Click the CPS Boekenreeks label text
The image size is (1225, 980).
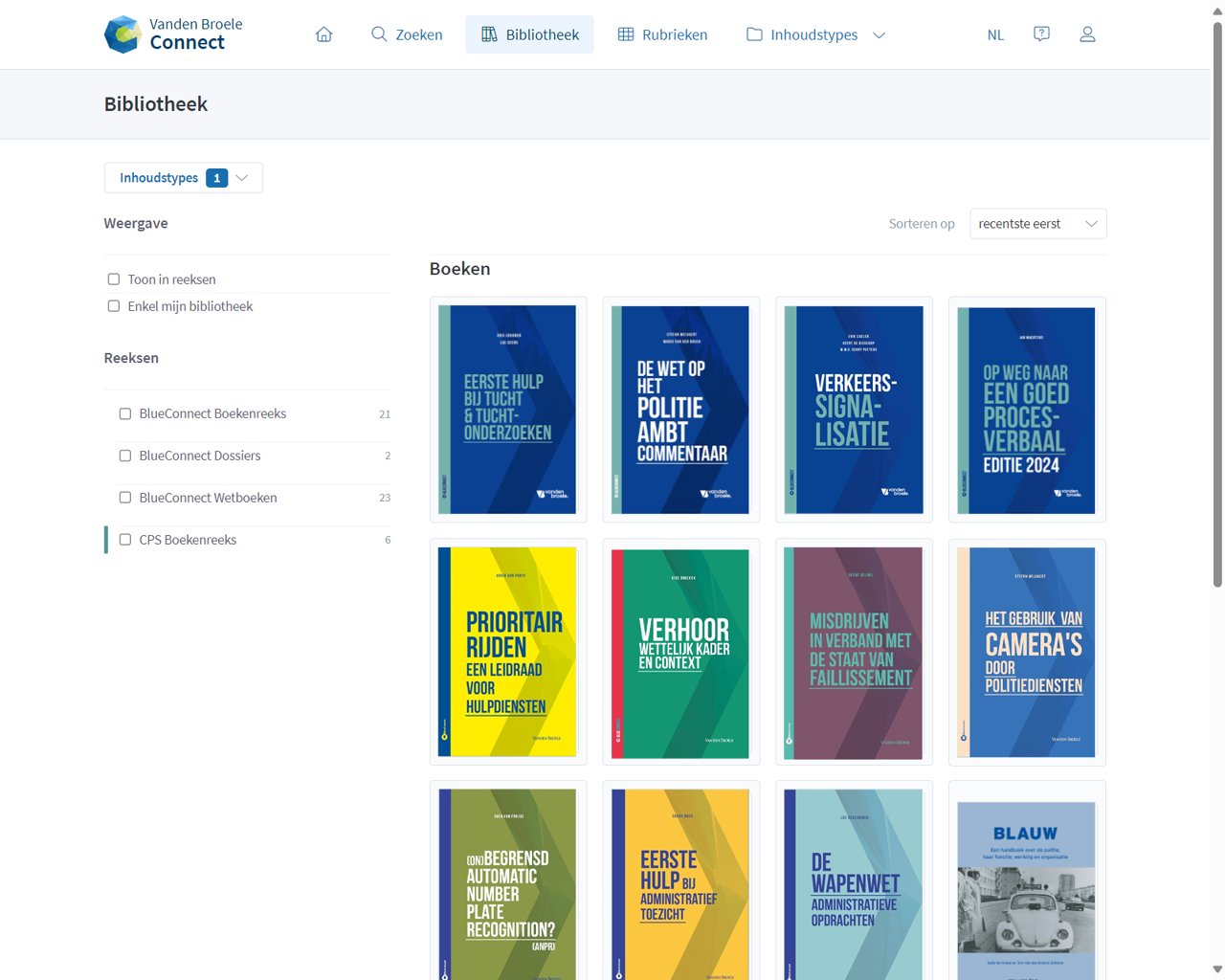[x=188, y=540]
